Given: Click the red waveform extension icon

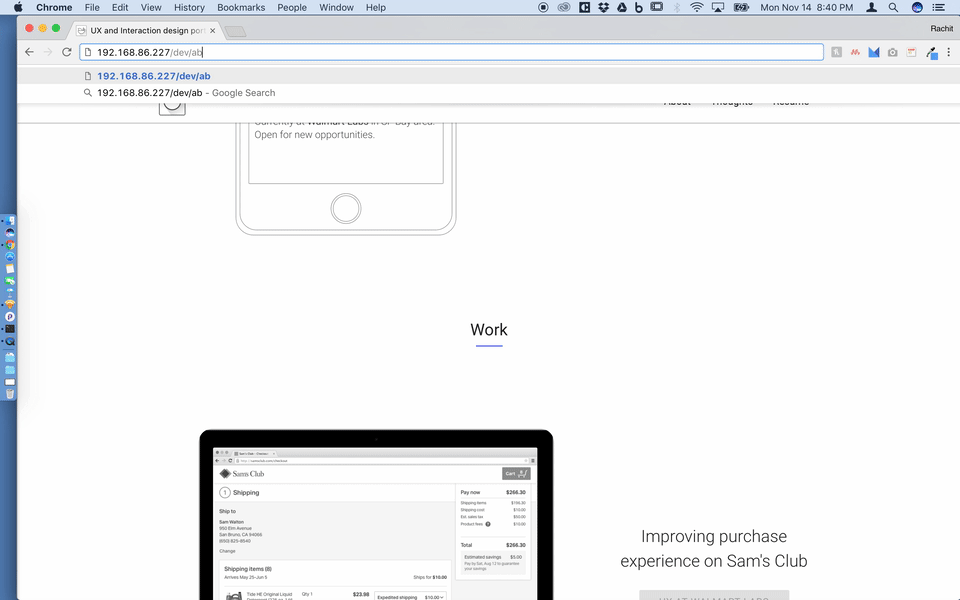Looking at the screenshot, I should coord(855,52).
